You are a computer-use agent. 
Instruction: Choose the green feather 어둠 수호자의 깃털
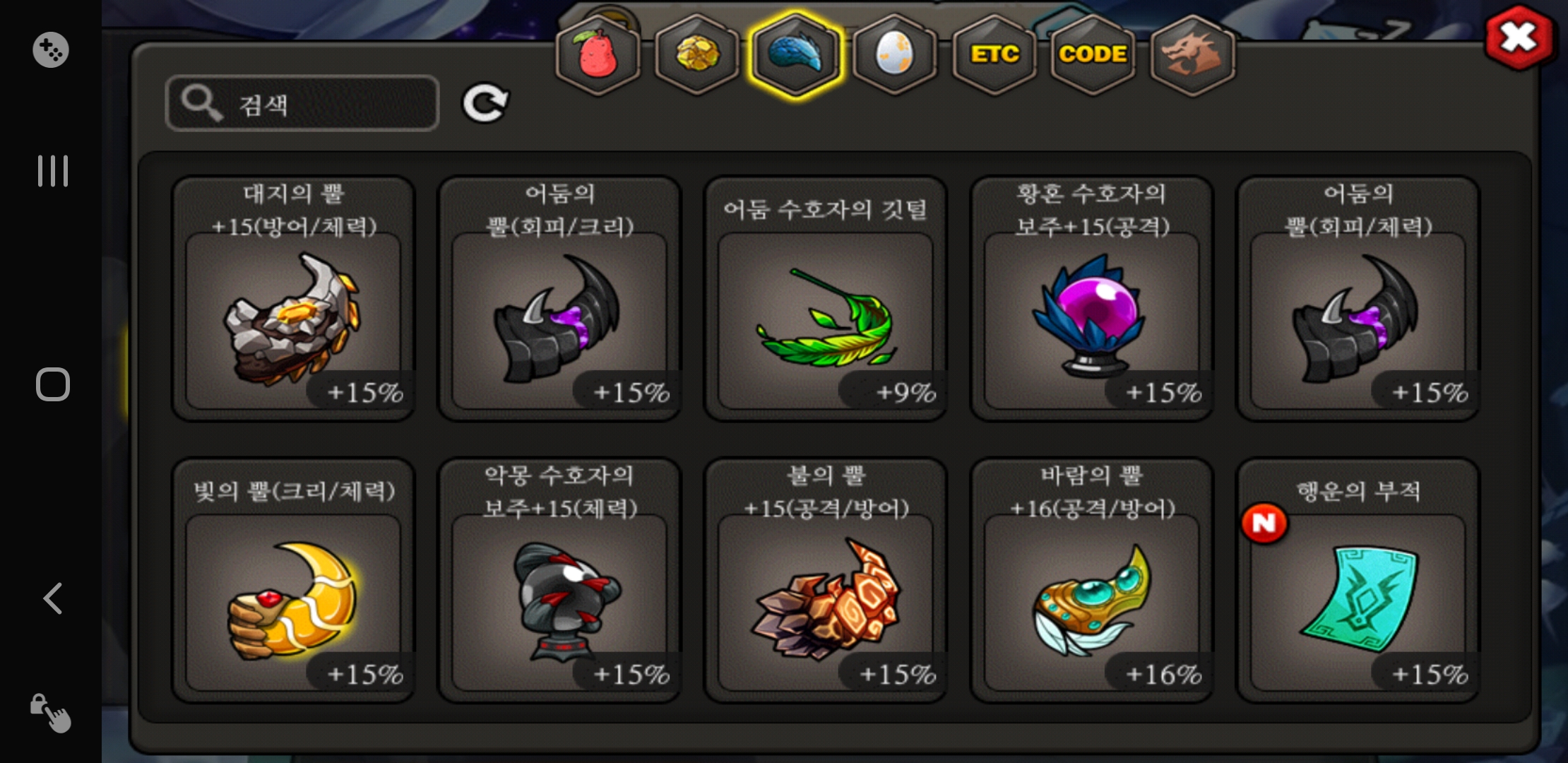826,298
